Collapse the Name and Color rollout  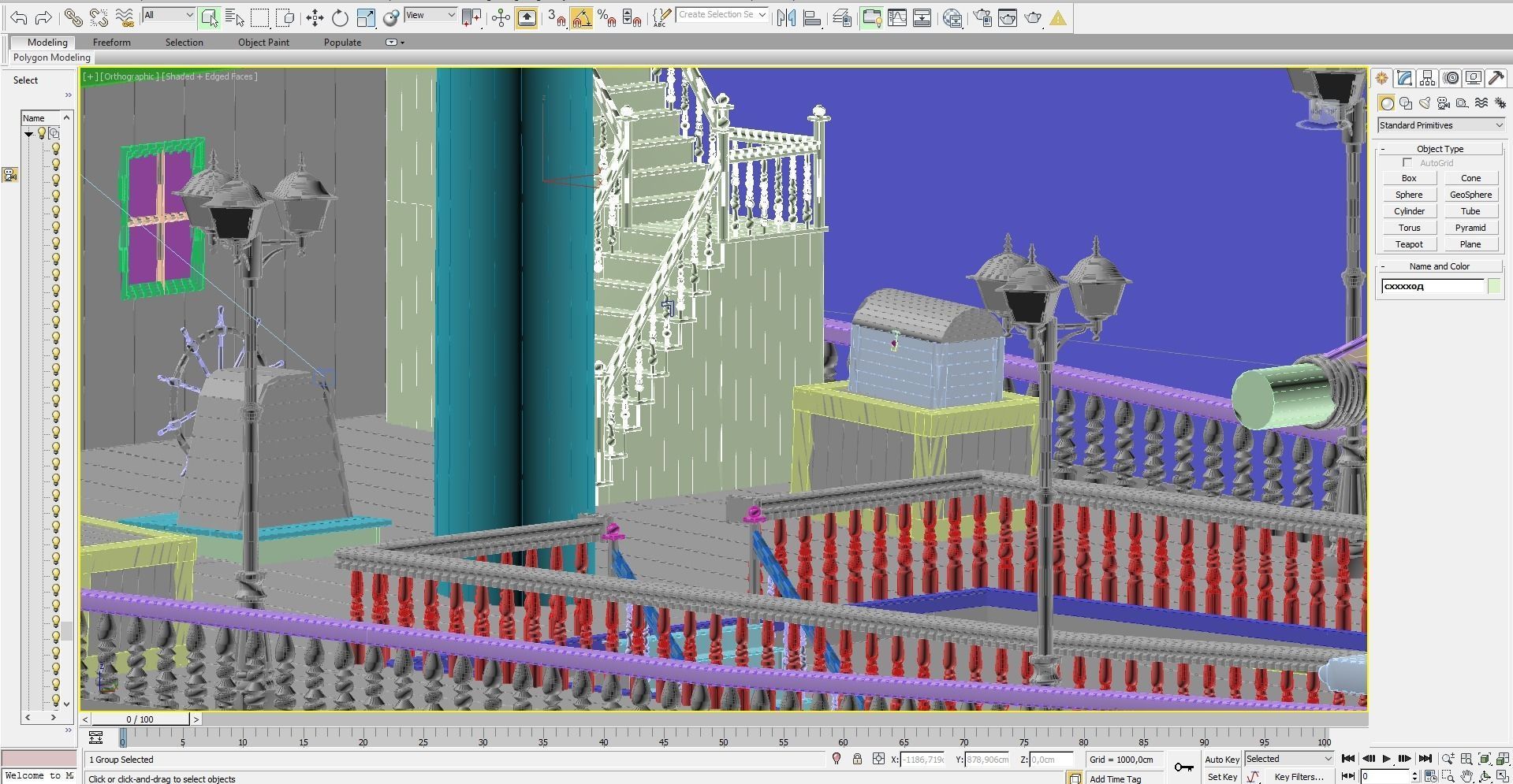click(1383, 266)
